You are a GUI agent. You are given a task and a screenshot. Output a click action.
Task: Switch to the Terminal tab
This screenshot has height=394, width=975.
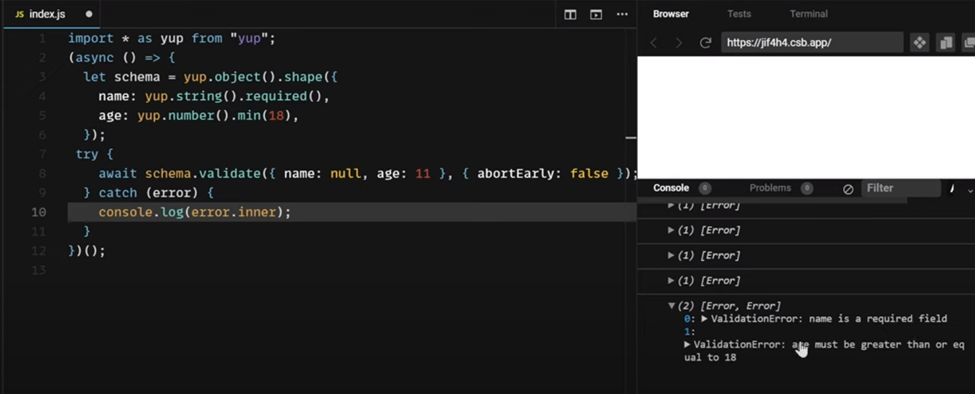tap(808, 14)
